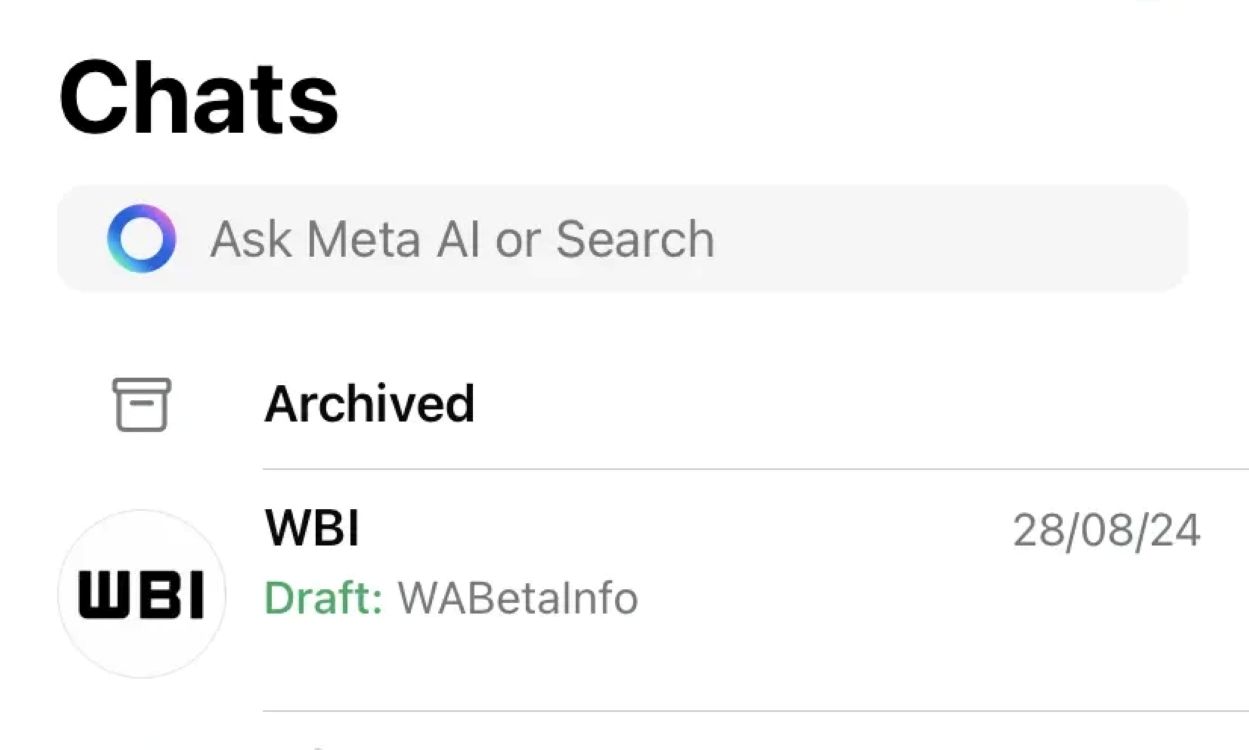Click the word Search in the search bar
1249x750 pixels.
click(x=635, y=240)
